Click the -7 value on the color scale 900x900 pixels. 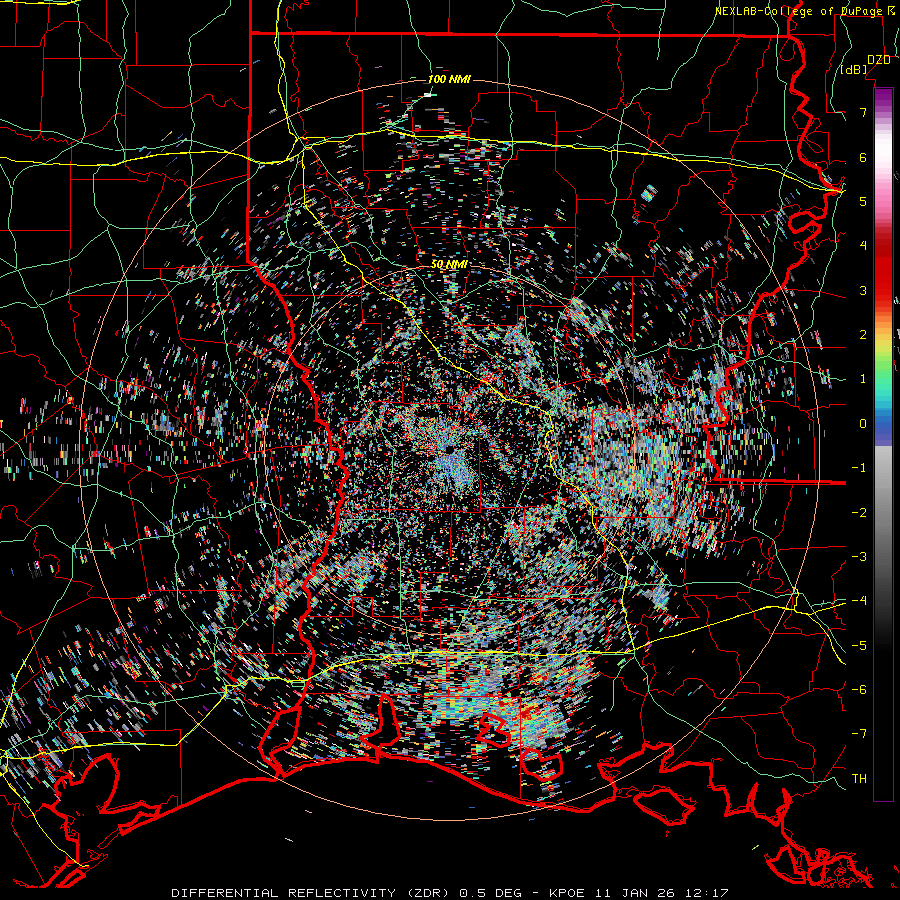[x=859, y=734]
